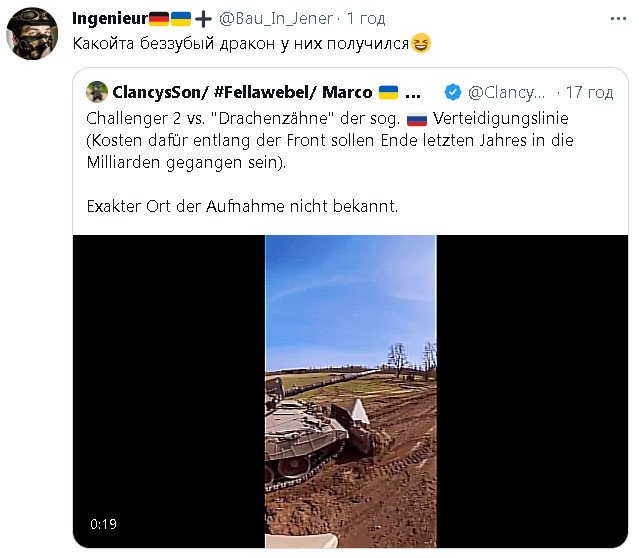Open the "1 год" tweet timestamp
The width and height of the screenshot is (639, 558).
point(367,19)
